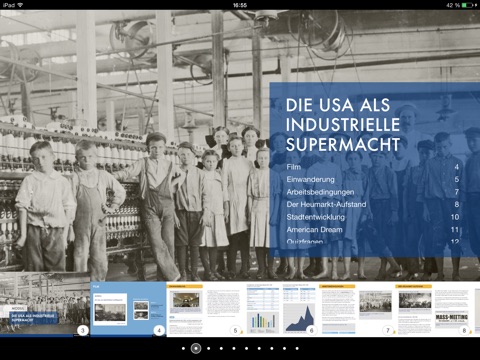The image size is (480, 360).
Task: Open page 5 Einwanderung thumbnail
Action: click(x=205, y=309)
